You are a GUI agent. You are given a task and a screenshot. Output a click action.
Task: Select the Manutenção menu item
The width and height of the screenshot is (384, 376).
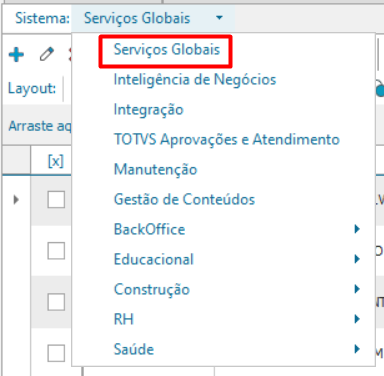click(x=156, y=169)
